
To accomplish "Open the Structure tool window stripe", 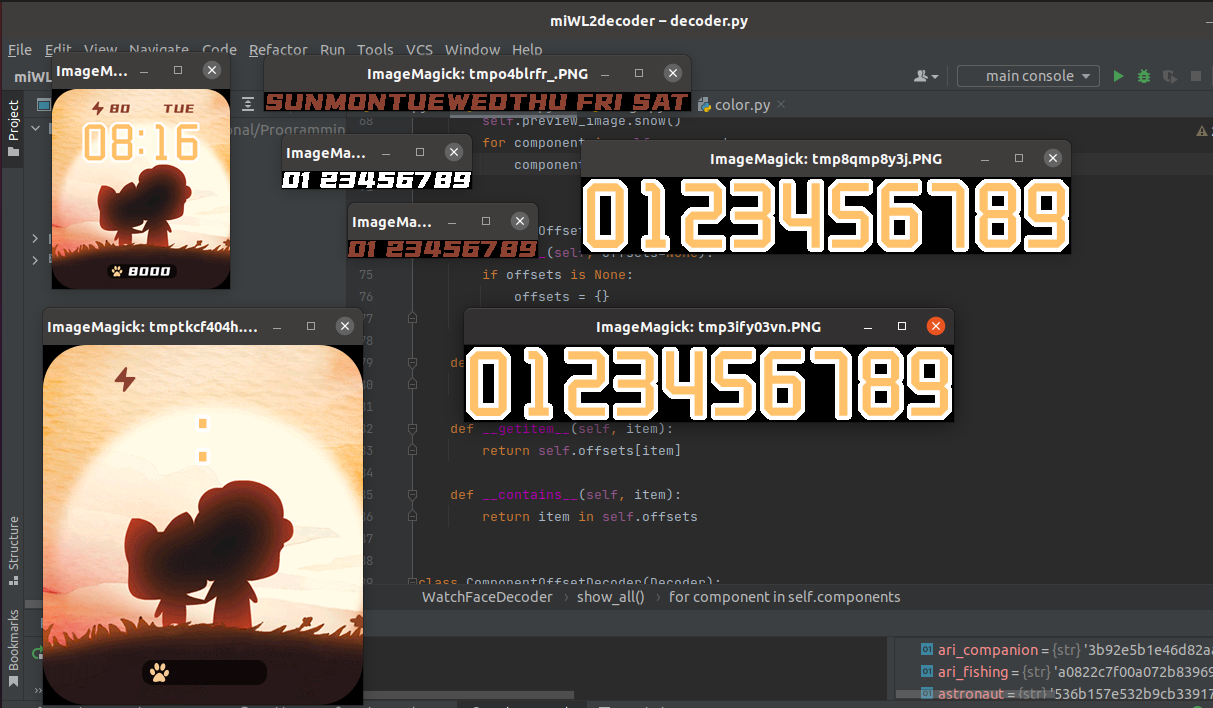I will [13, 550].
